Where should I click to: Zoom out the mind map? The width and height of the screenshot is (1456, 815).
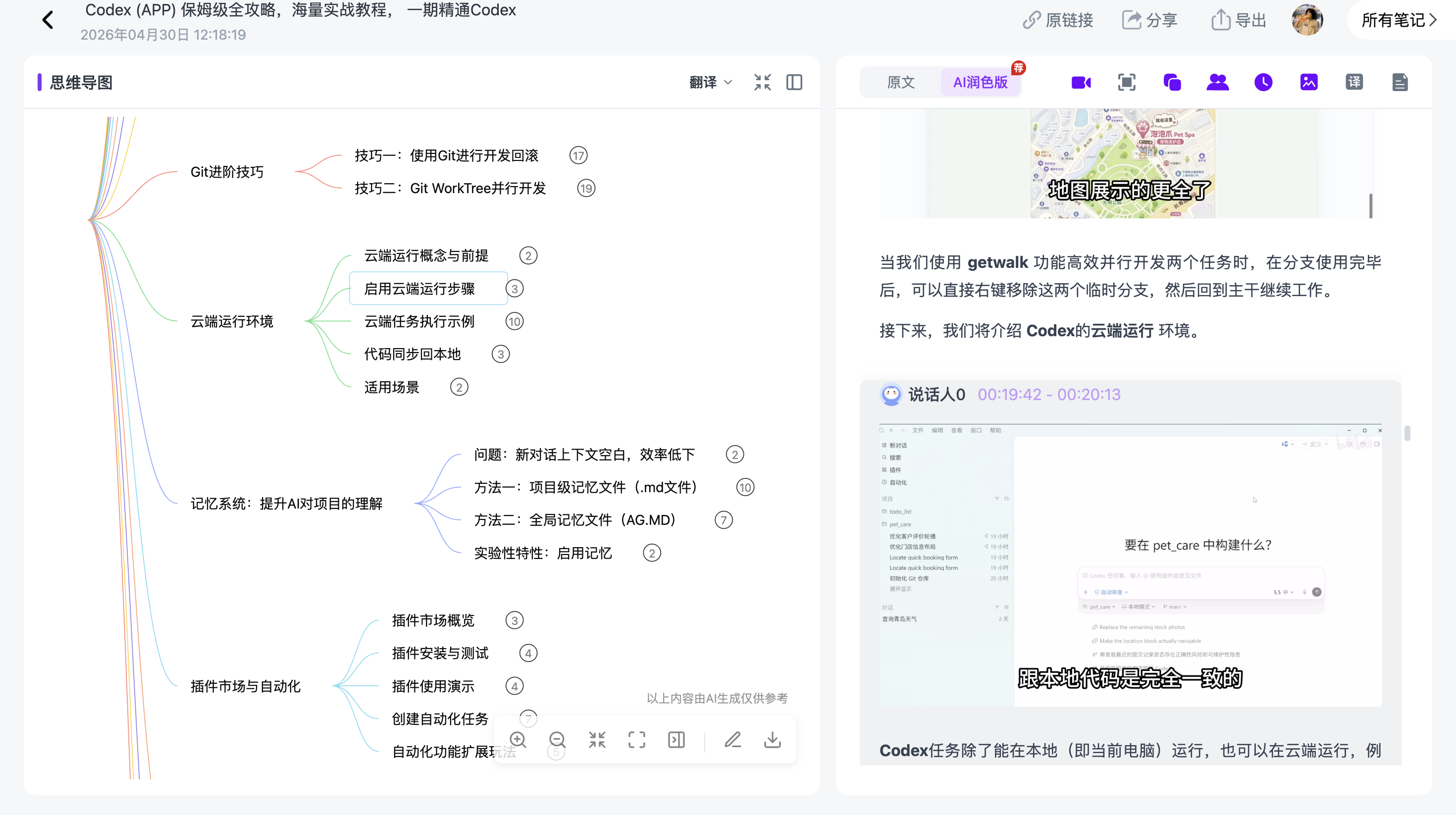click(x=557, y=740)
